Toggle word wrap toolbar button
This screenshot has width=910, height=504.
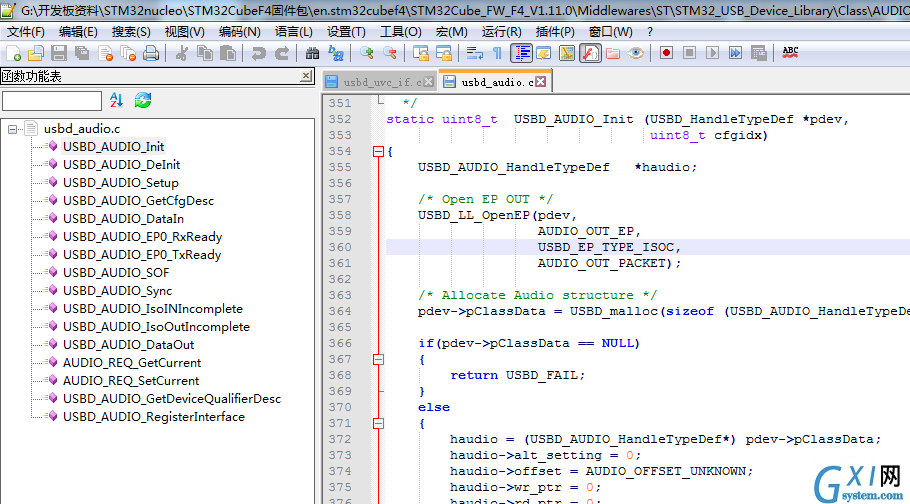(474, 53)
